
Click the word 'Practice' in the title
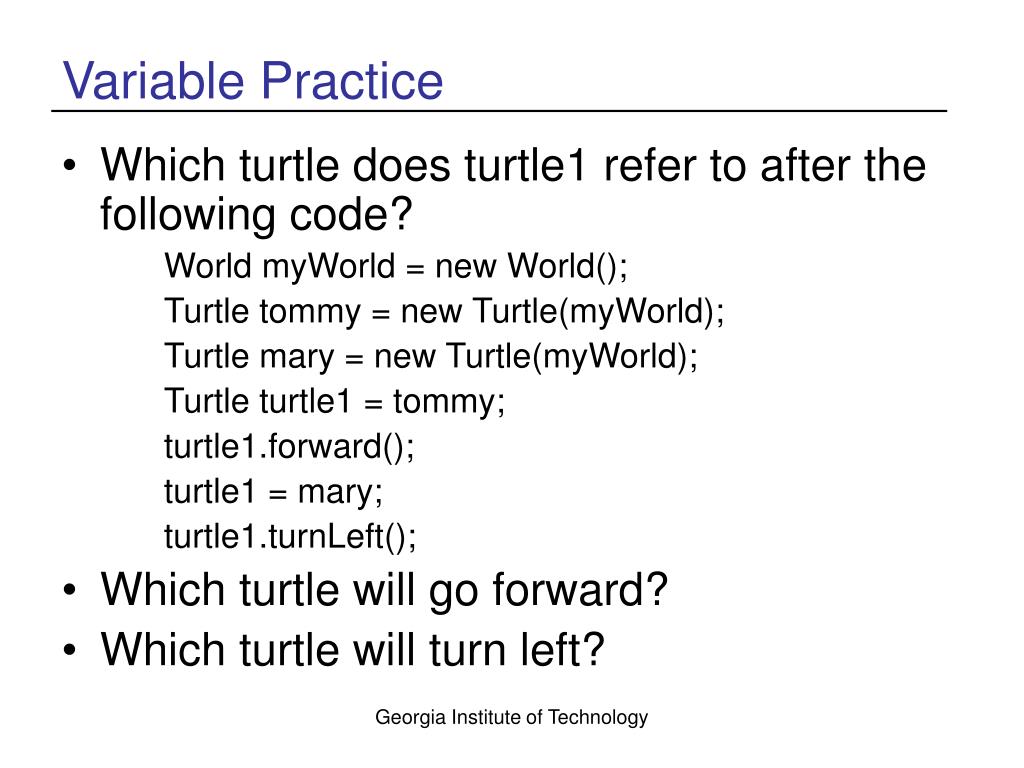pos(353,81)
